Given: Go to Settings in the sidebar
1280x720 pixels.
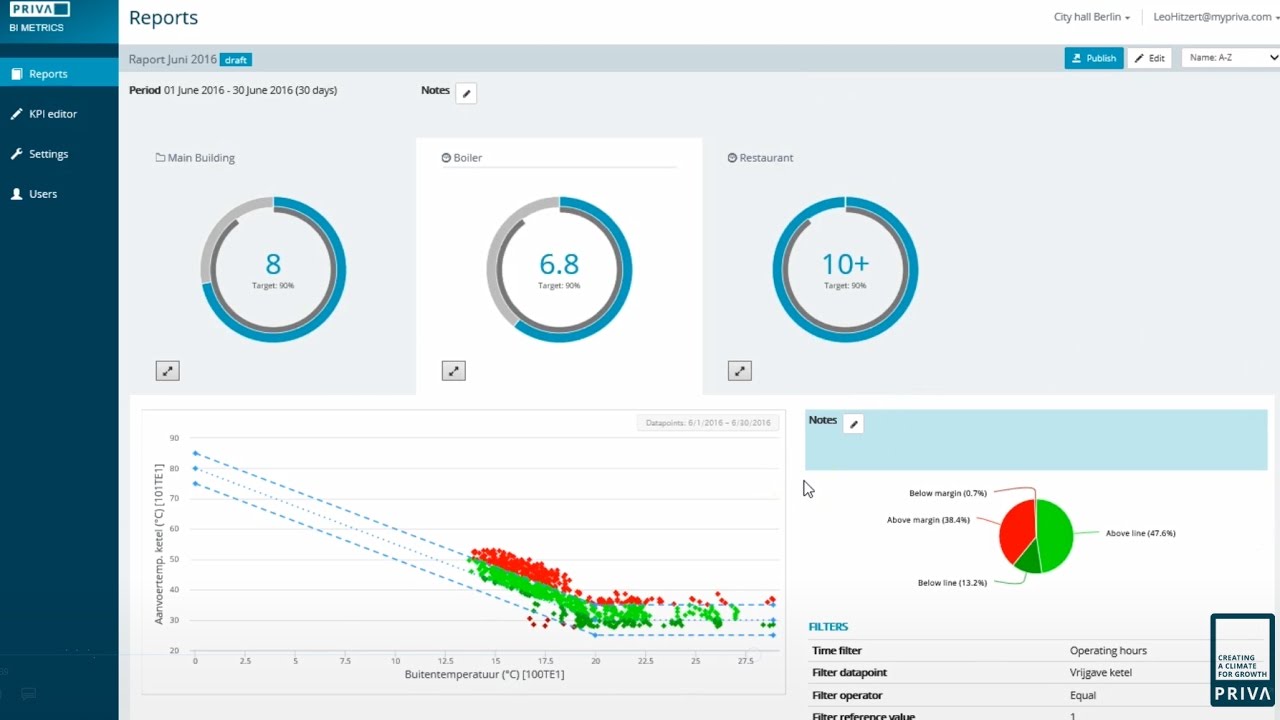Looking at the screenshot, I should [x=59, y=154].
